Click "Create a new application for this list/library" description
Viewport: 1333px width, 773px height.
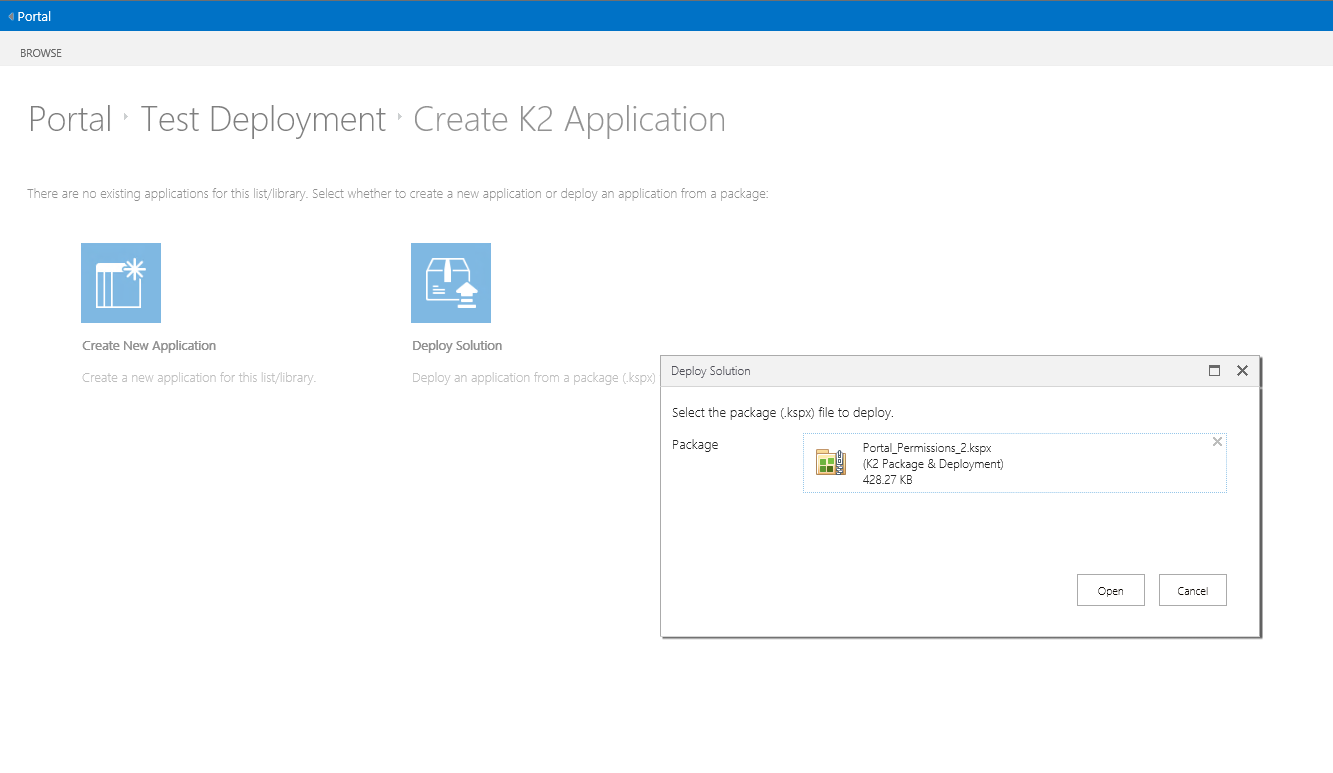click(199, 378)
